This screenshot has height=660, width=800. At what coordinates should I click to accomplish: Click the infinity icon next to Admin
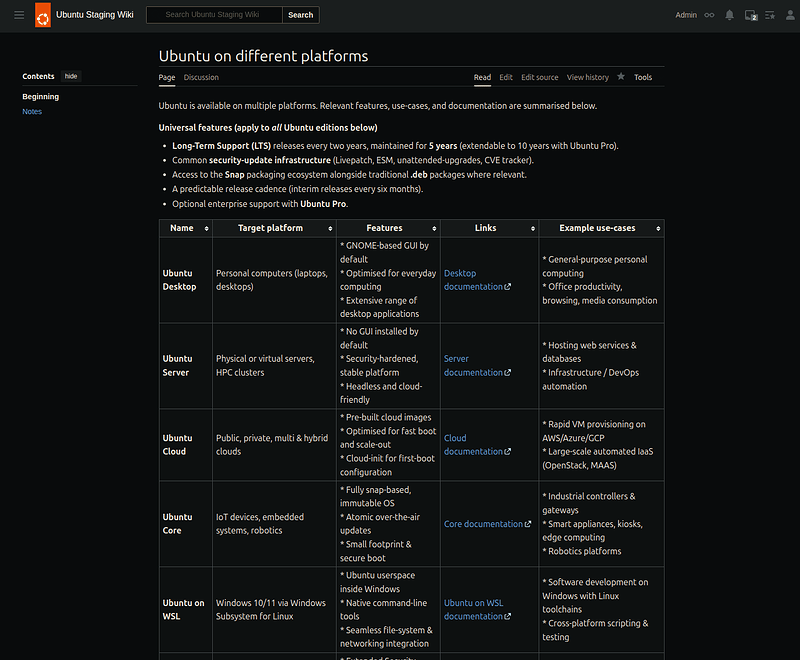tap(709, 15)
